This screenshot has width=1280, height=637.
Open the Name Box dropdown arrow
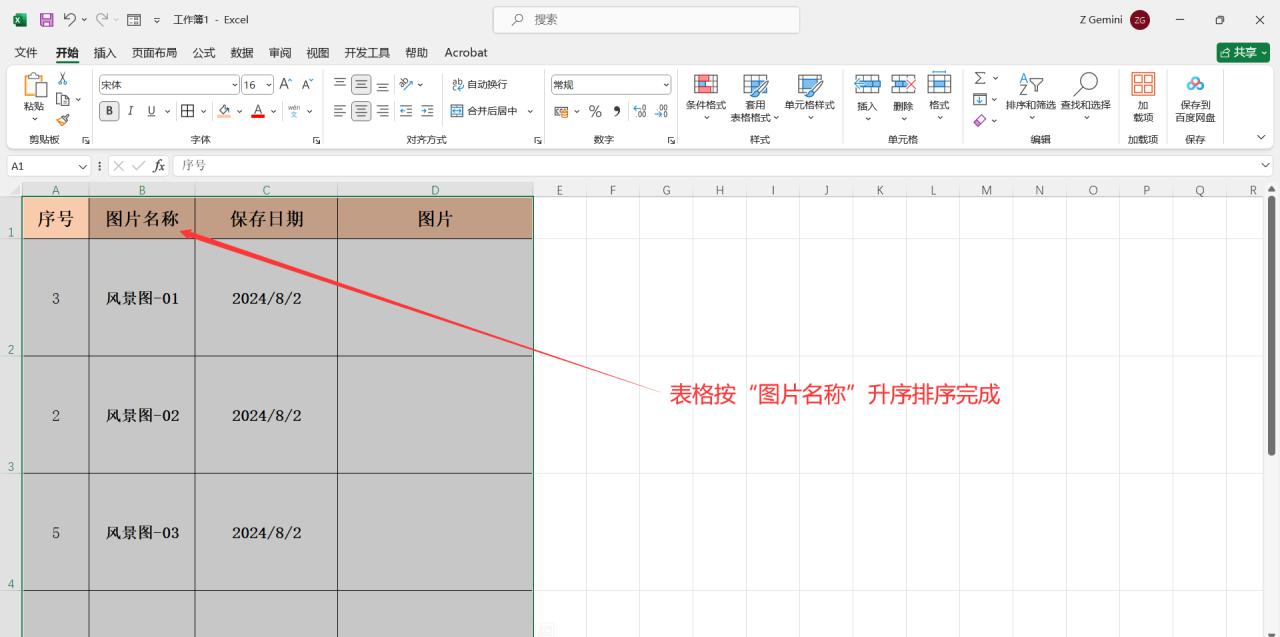[83, 166]
